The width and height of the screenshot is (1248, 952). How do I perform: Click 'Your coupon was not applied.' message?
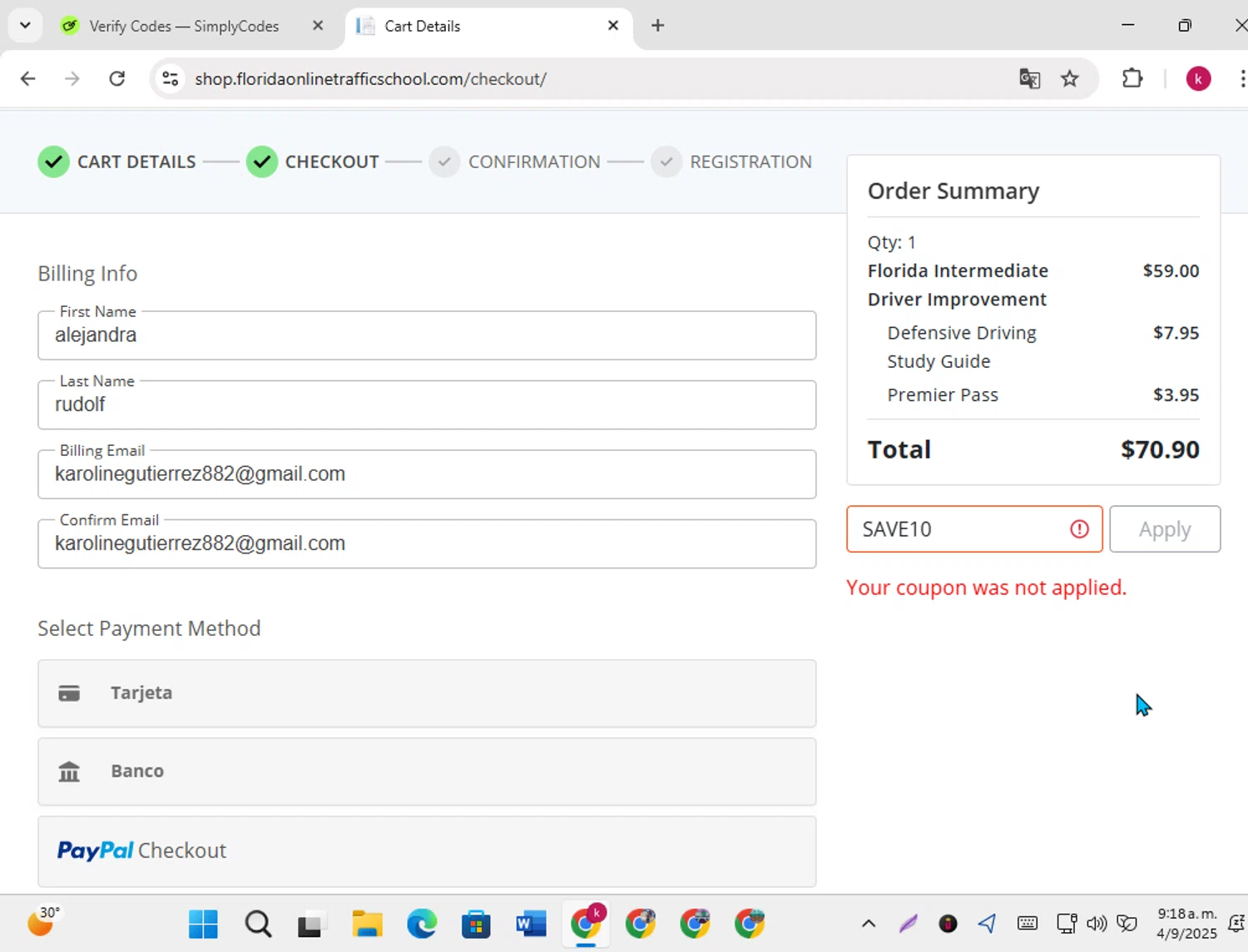[x=986, y=588]
